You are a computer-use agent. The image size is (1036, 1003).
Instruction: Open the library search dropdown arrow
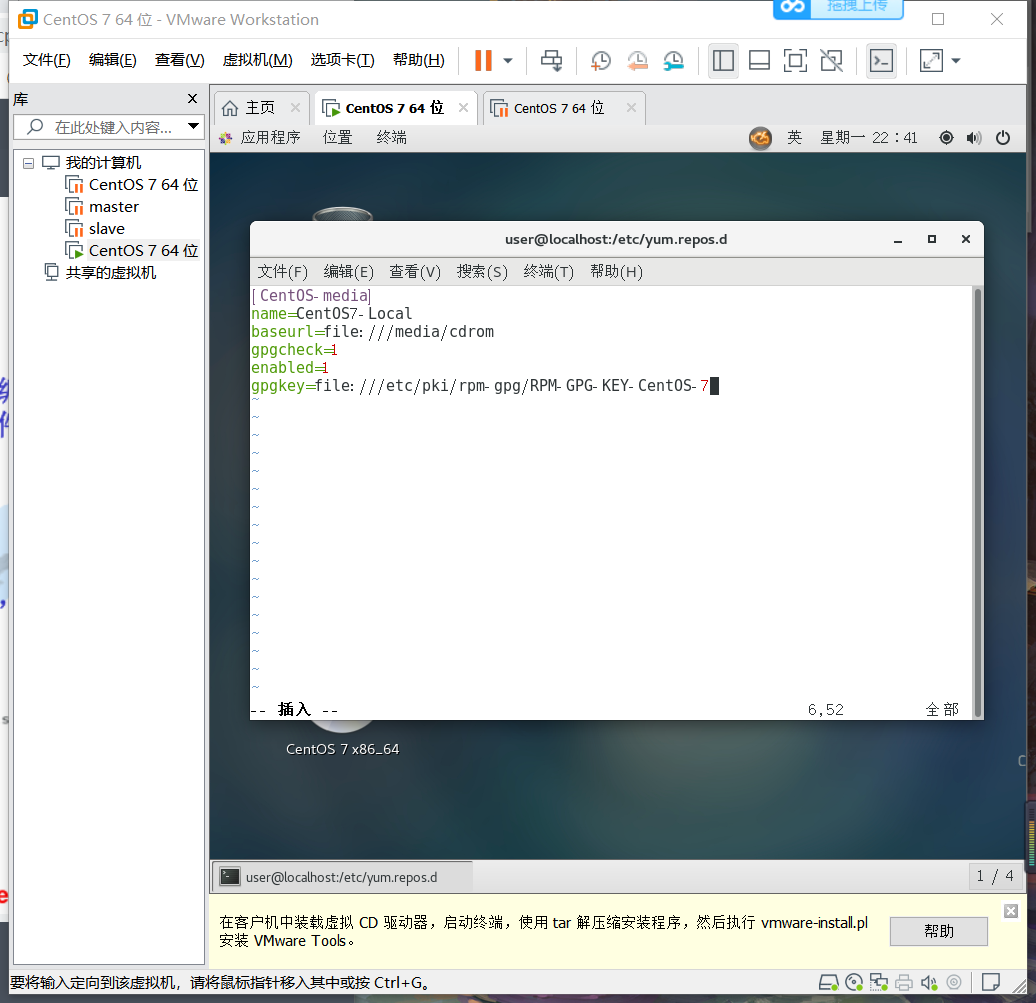pyautogui.click(x=194, y=126)
